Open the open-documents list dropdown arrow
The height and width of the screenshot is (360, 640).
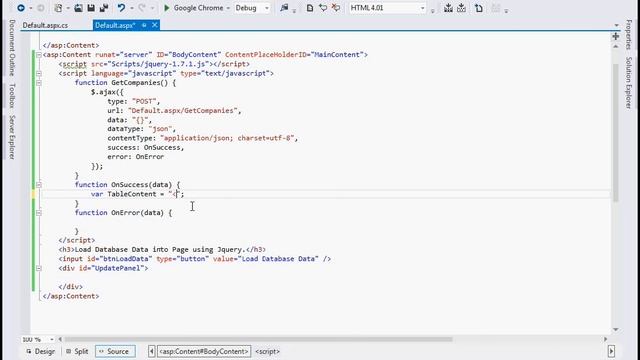pyautogui.click(x=616, y=25)
